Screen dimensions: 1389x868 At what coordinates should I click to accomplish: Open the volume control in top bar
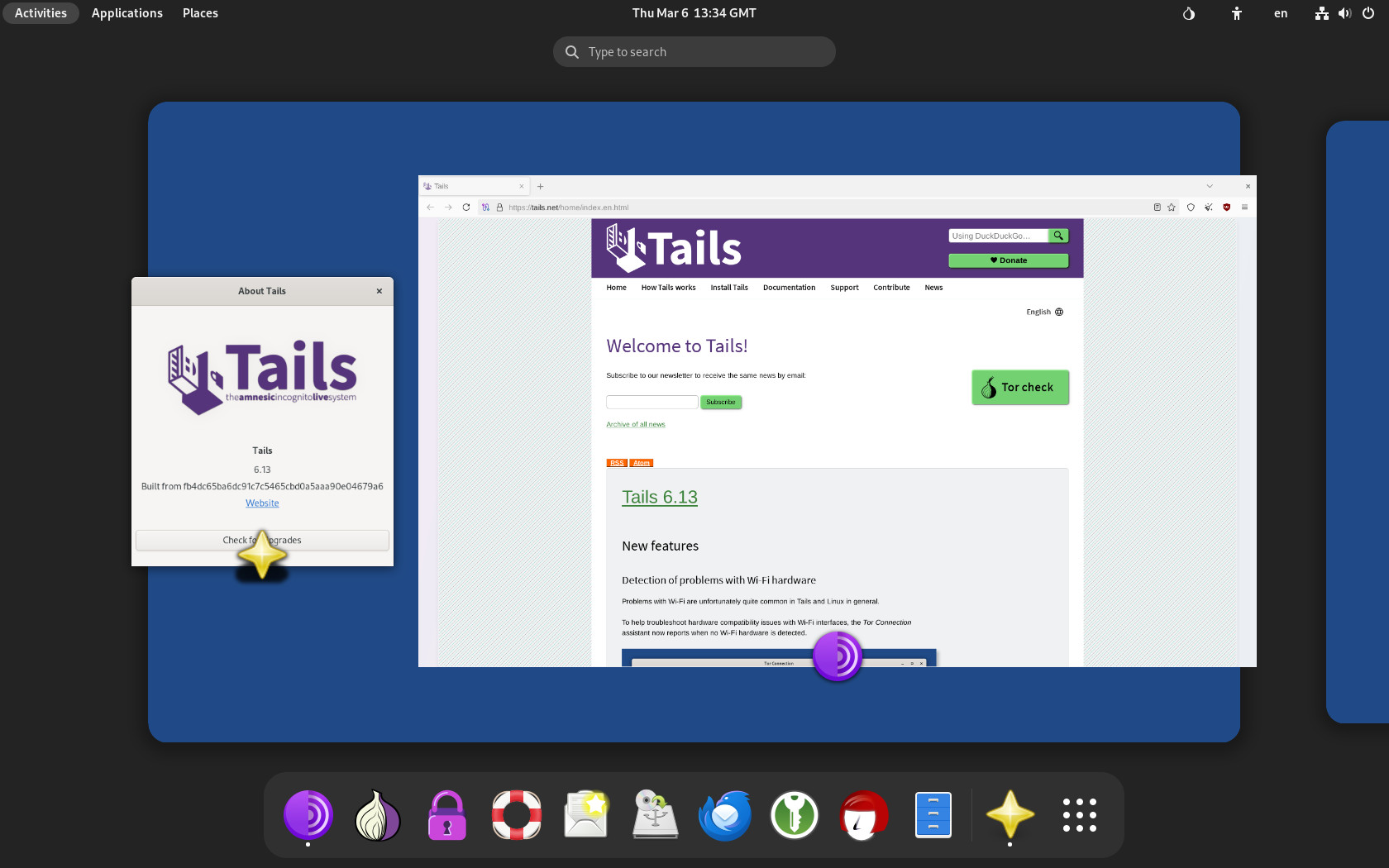[1344, 13]
